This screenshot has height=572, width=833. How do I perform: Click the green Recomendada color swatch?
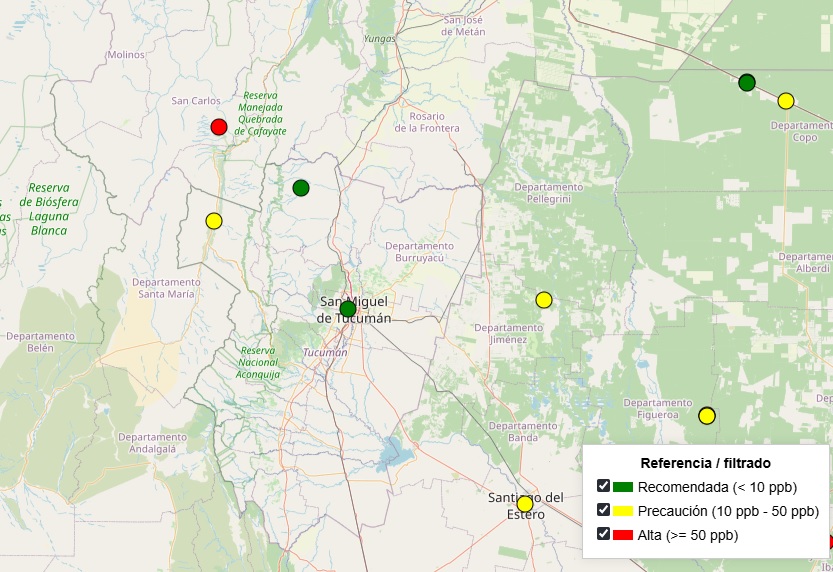[624, 487]
